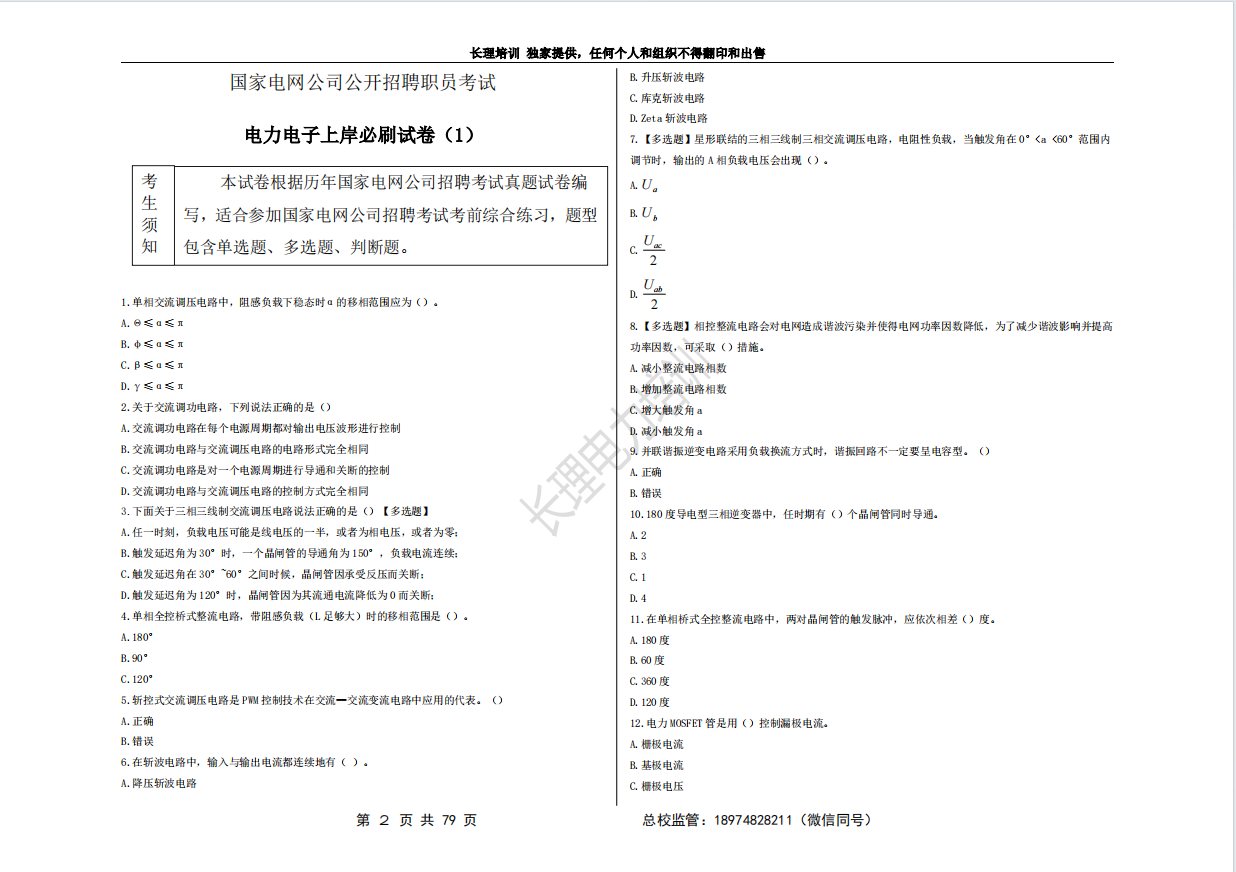The image size is (1236, 872).
Task: Click the heading "国家电网公司公开招聘职员考试"
Action: point(363,83)
